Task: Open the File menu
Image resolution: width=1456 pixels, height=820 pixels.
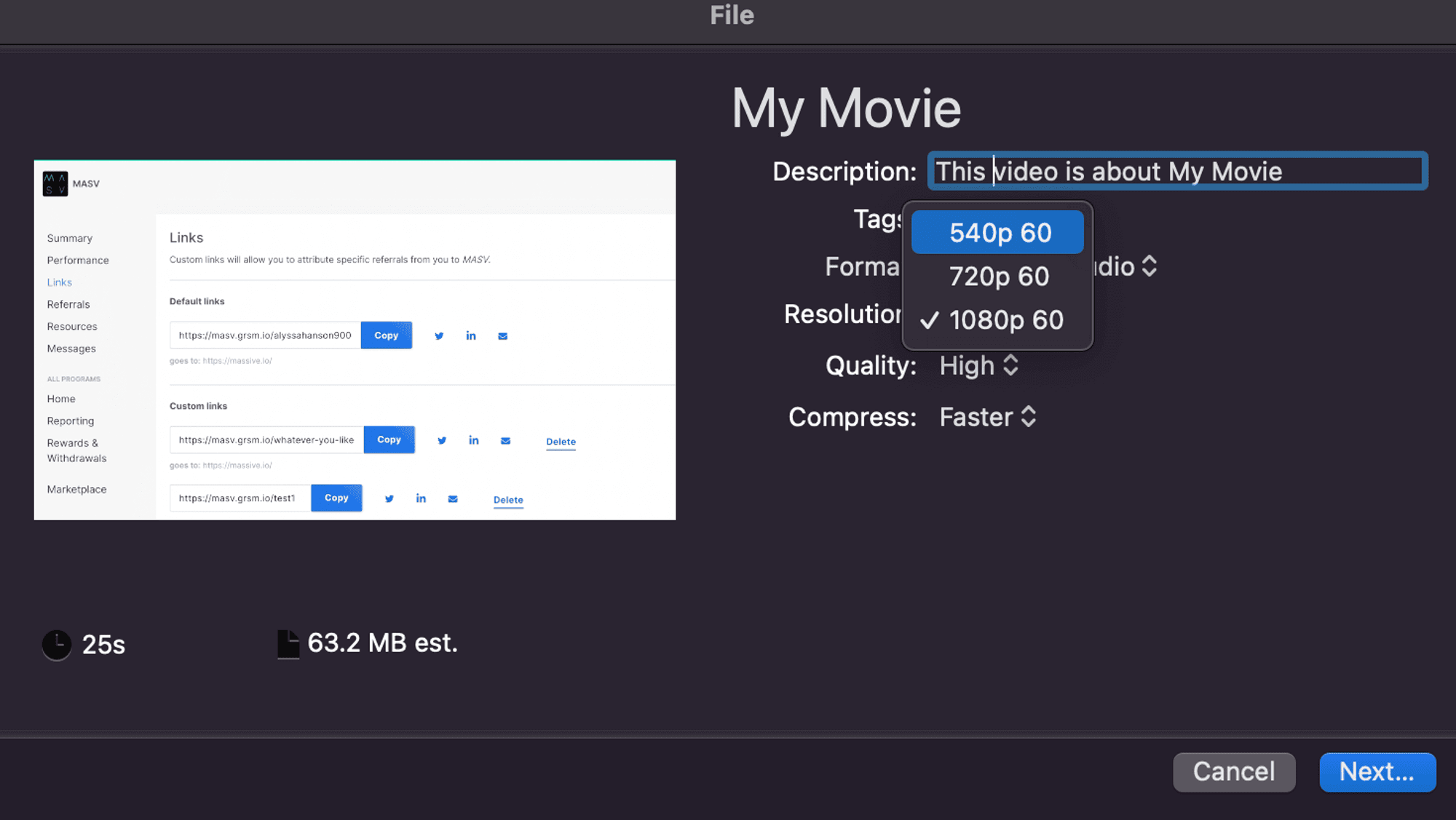Action: point(731,15)
